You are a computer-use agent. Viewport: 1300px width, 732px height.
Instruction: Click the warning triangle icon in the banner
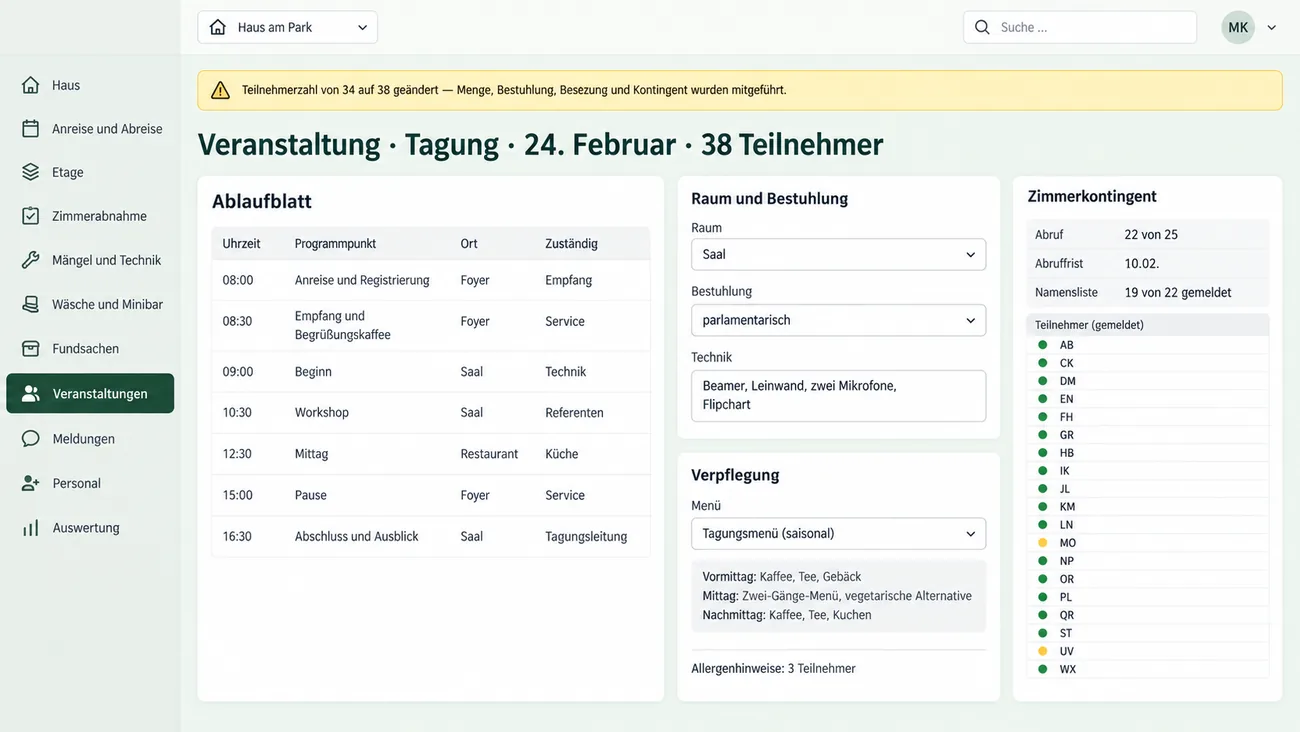(x=220, y=90)
